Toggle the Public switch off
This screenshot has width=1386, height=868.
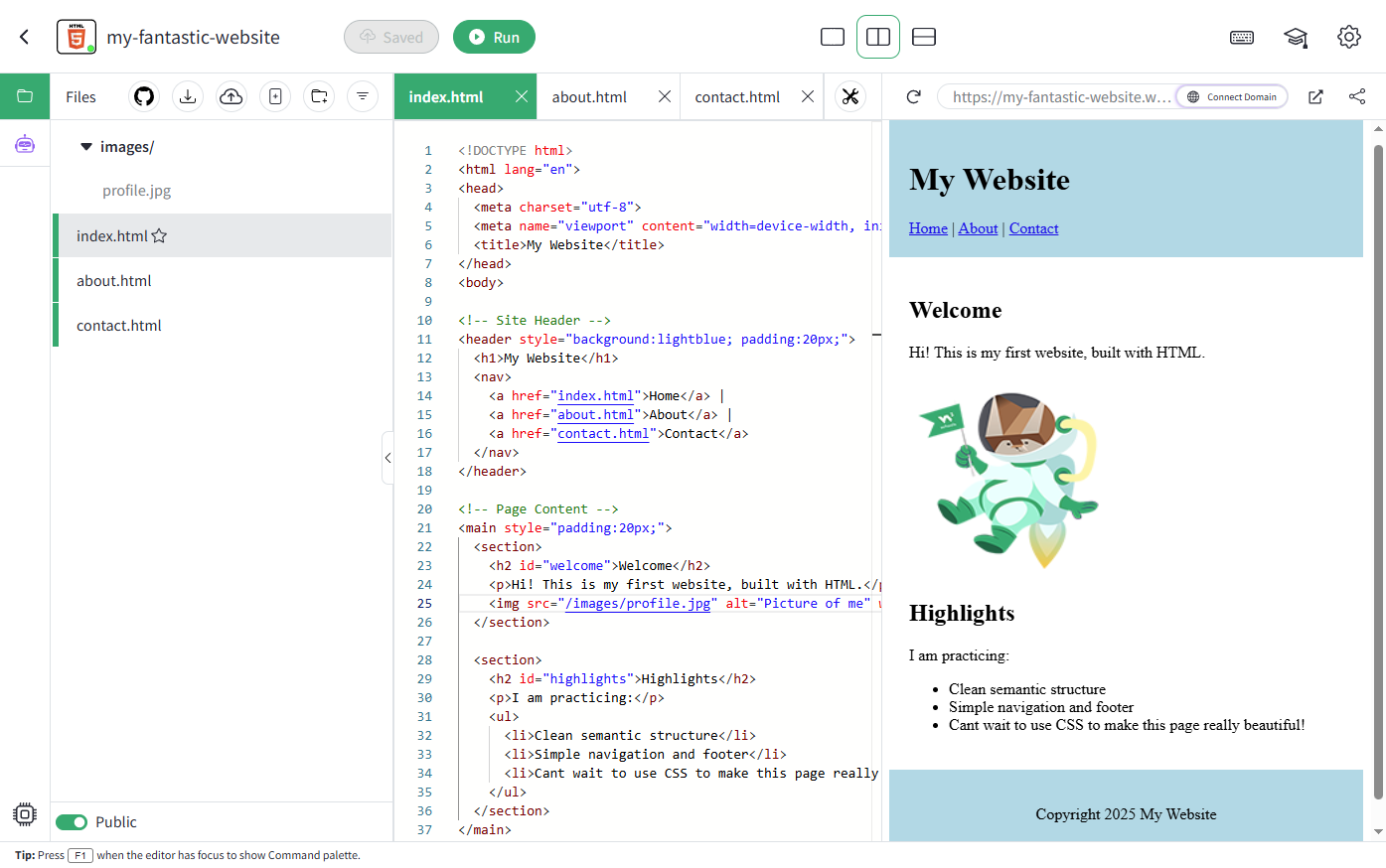click(x=72, y=821)
